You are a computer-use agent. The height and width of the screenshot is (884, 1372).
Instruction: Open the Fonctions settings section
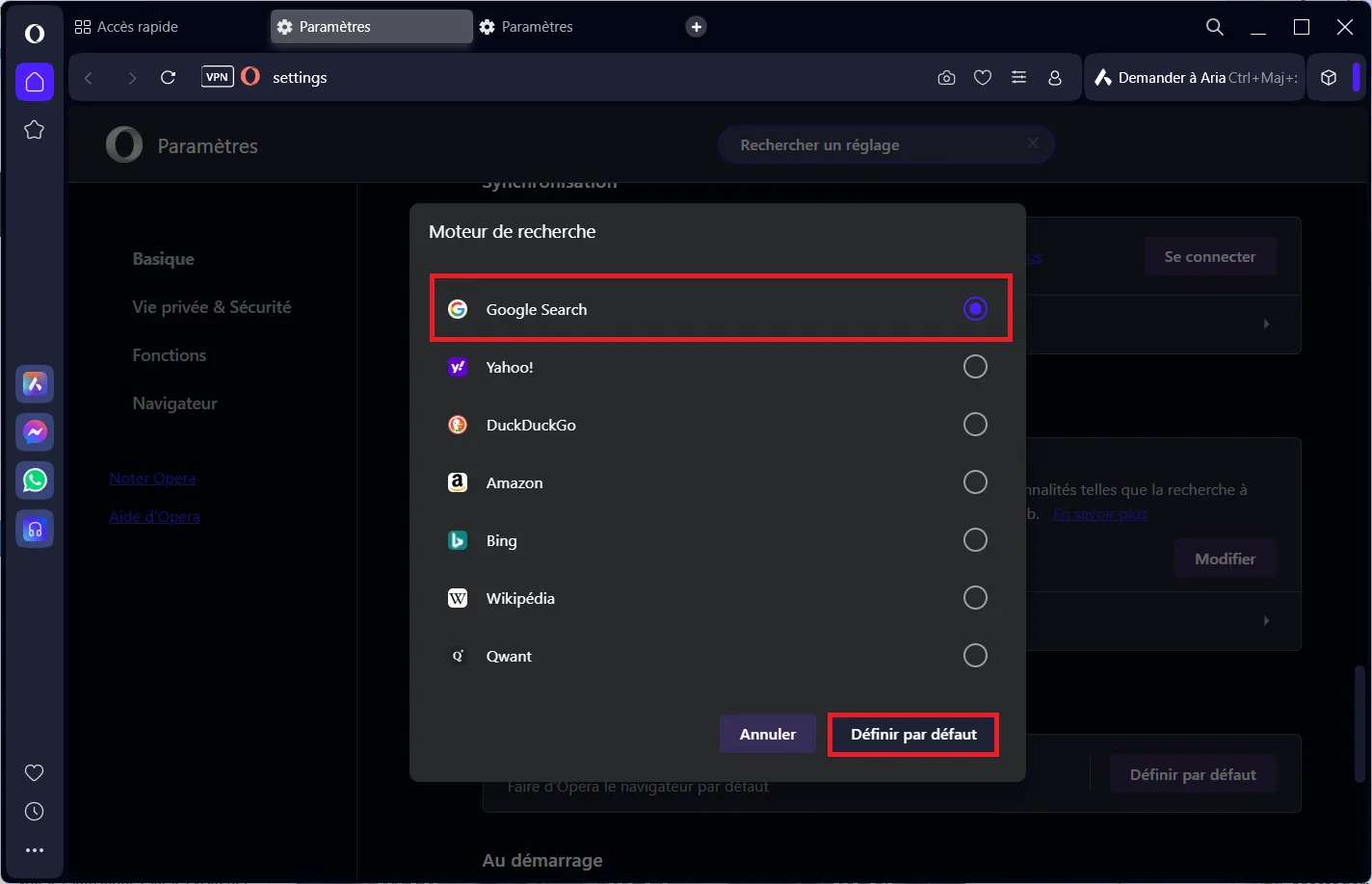tap(170, 355)
